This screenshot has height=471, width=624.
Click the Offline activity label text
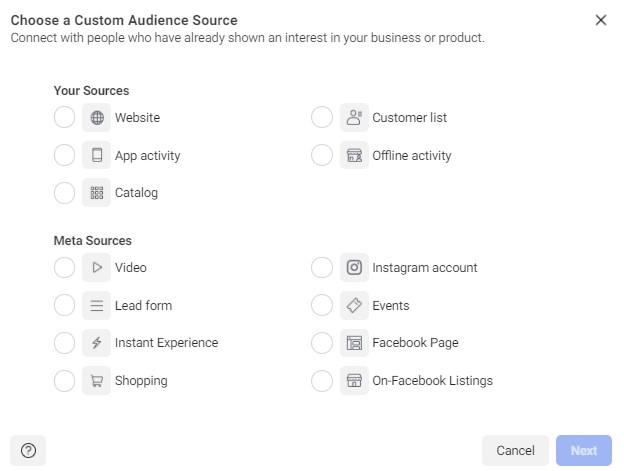pyautogui.click(x=412, y=156)
